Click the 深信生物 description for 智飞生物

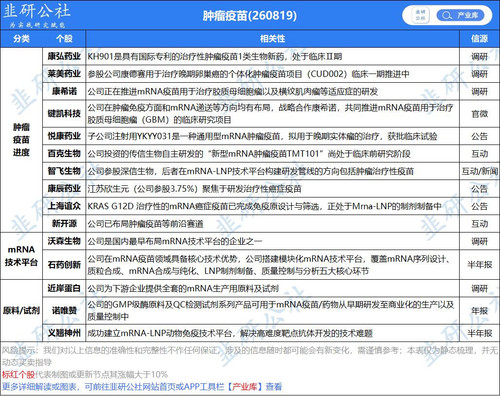(251, 171)
